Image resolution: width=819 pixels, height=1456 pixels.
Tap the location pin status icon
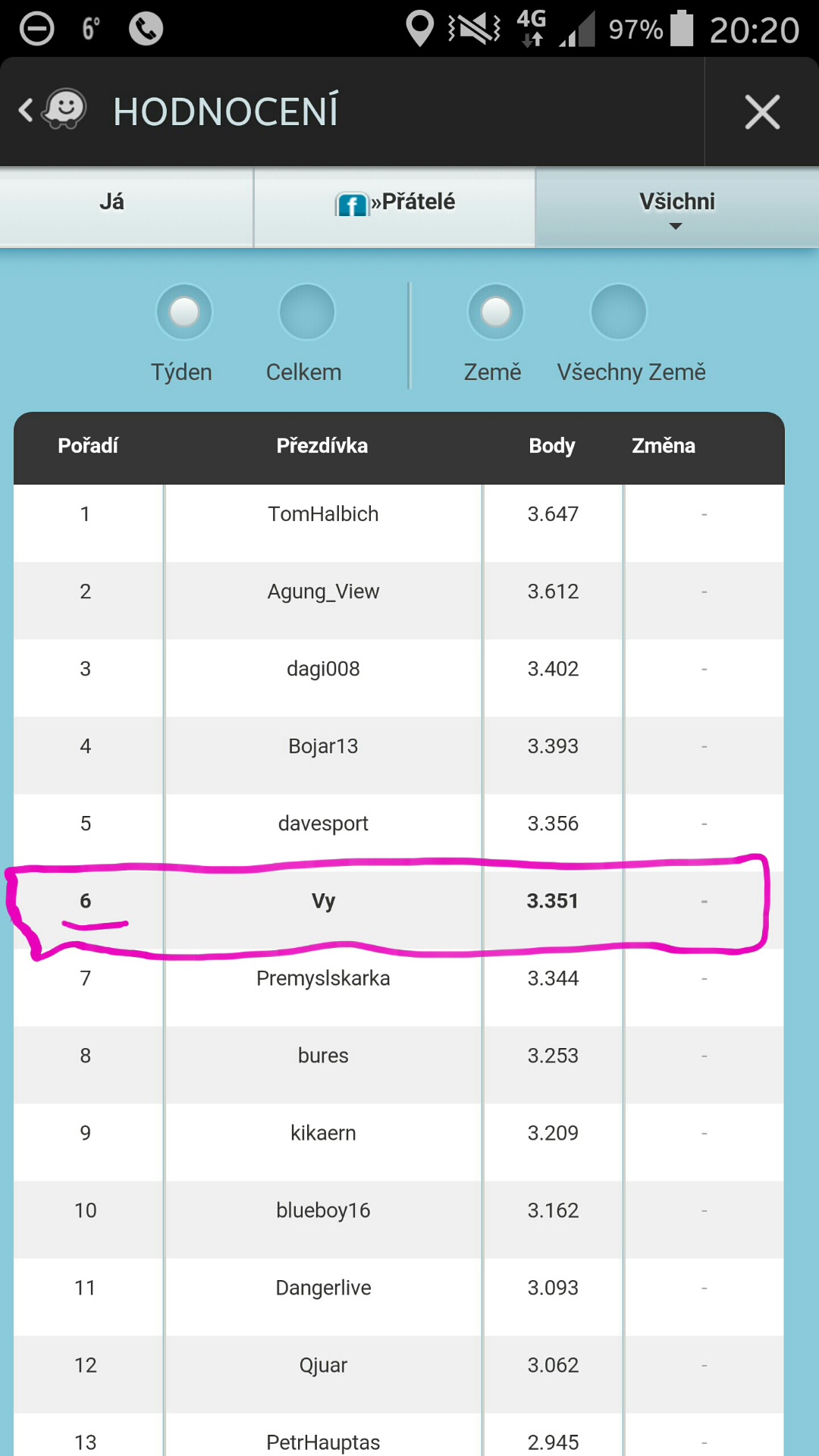coord(419,29)
